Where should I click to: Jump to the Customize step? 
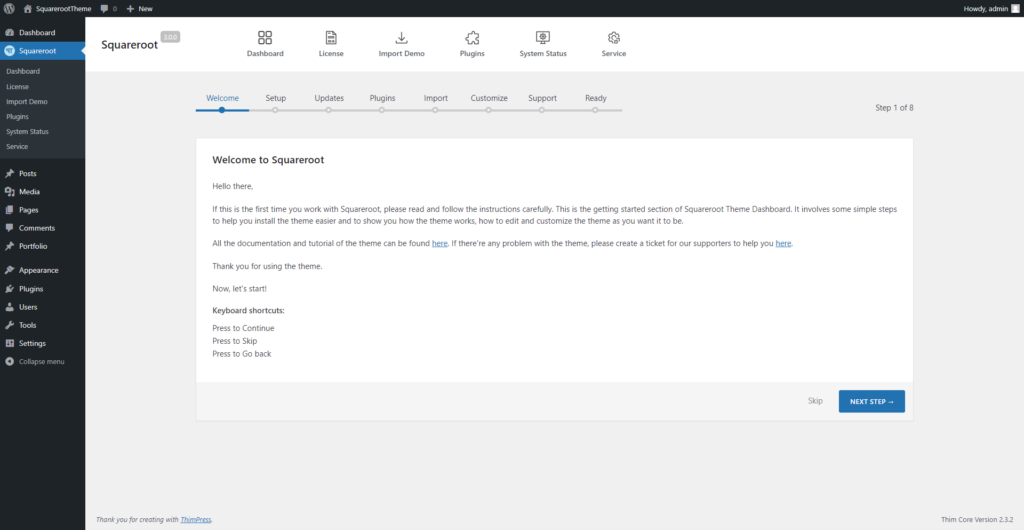pyautogui.click(x=489, y=99)
